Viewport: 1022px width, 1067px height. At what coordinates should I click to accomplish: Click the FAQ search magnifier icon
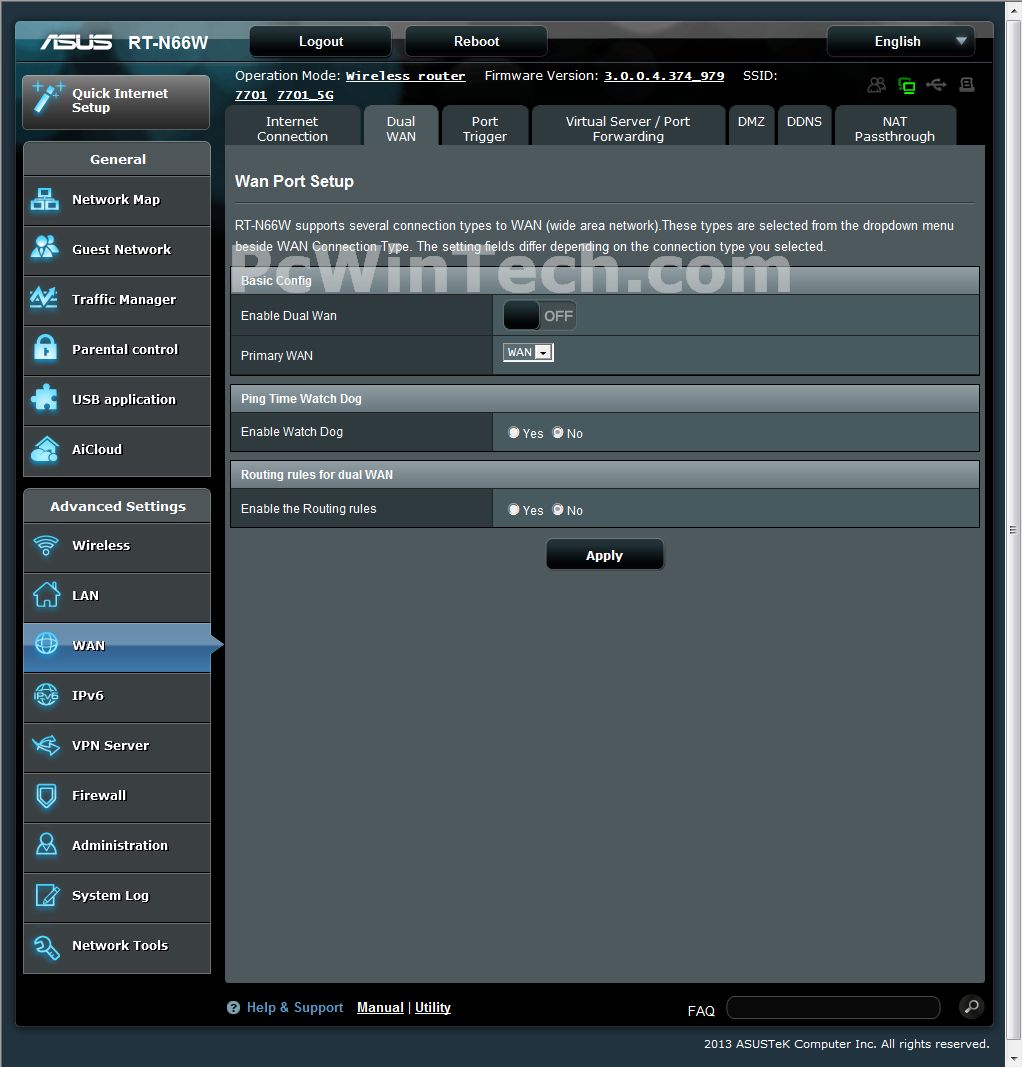[972, 1006]
